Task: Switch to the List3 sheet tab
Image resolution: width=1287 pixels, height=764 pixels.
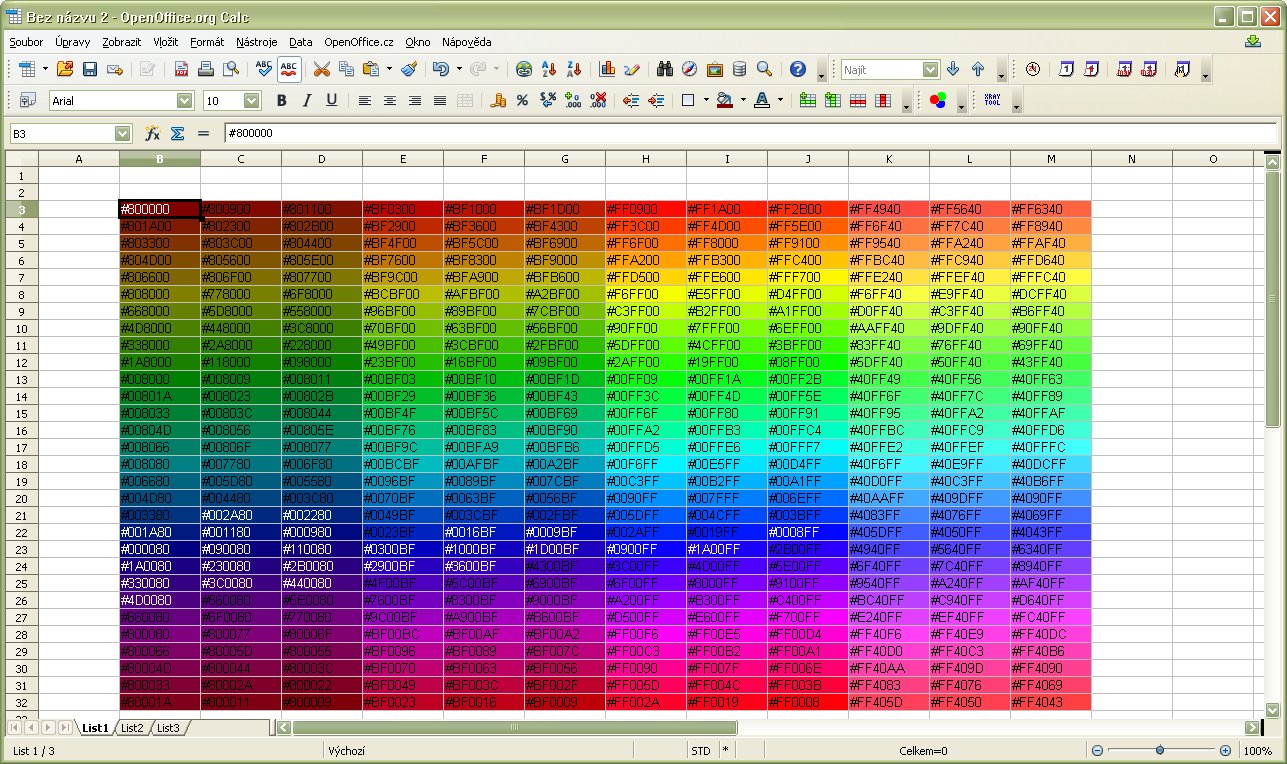Action: [x=168, y=728]
